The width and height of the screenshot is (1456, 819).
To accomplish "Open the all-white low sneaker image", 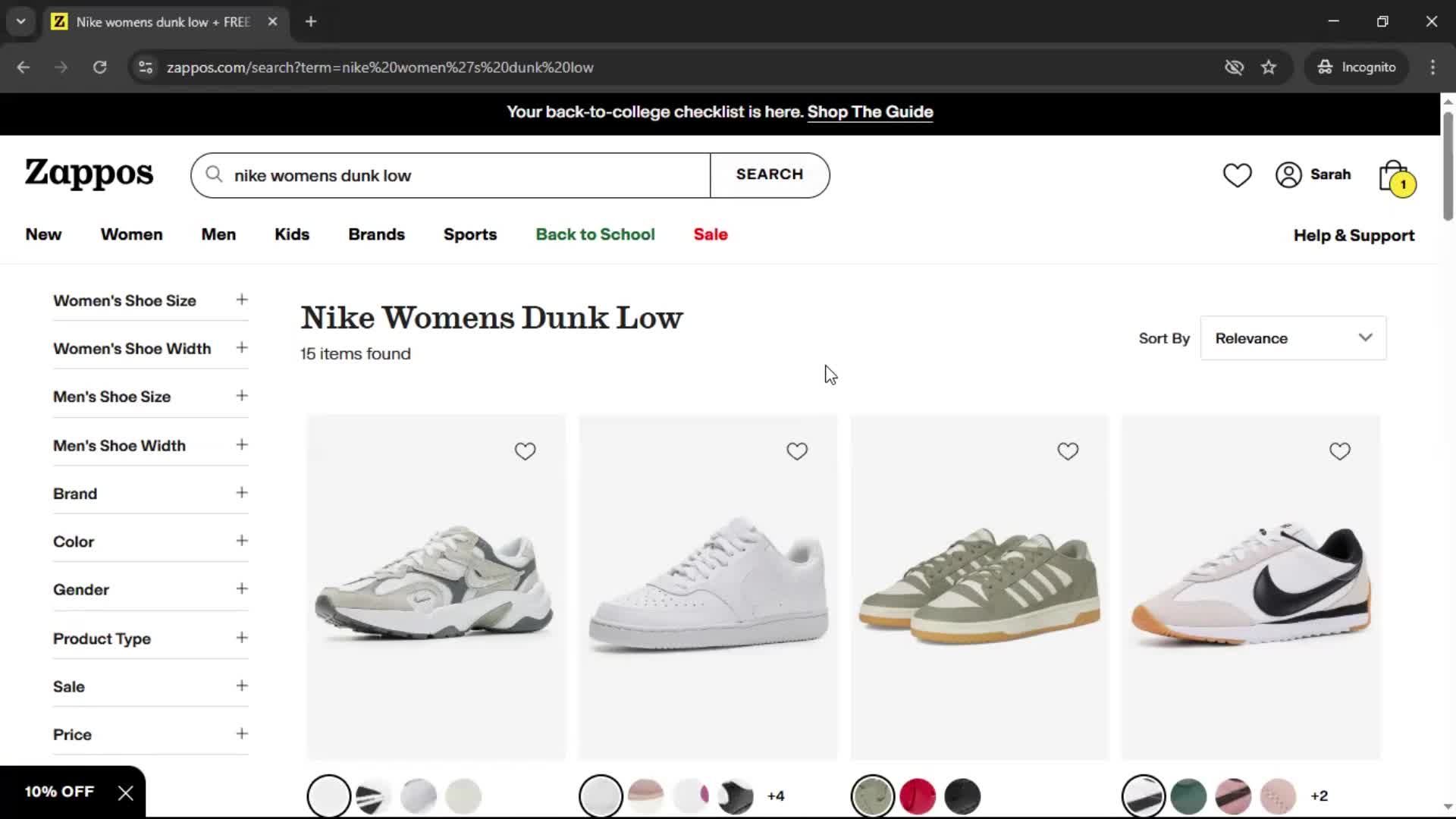I will click(x=708, y=586).
